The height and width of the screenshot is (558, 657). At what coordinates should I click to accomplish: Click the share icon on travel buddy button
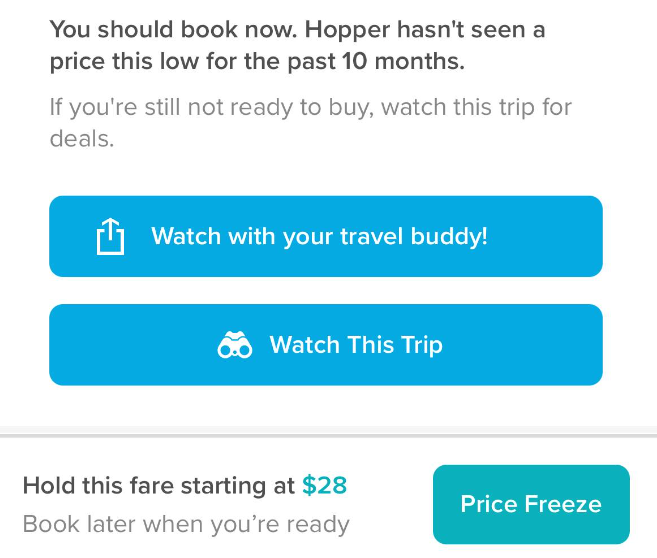point(110,237)
